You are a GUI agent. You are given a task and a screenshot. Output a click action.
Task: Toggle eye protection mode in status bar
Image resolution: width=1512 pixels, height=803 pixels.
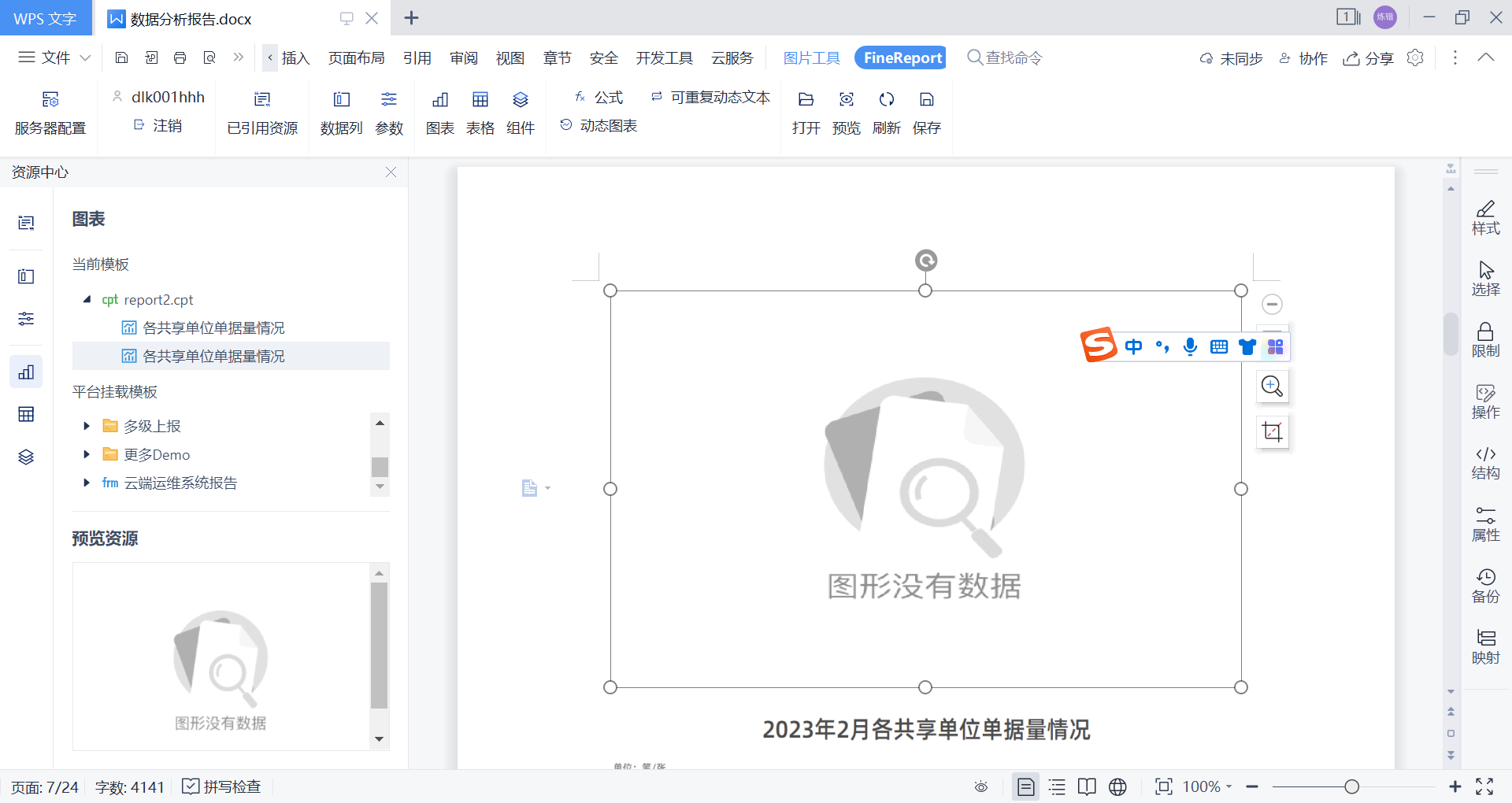coord(981,786)
